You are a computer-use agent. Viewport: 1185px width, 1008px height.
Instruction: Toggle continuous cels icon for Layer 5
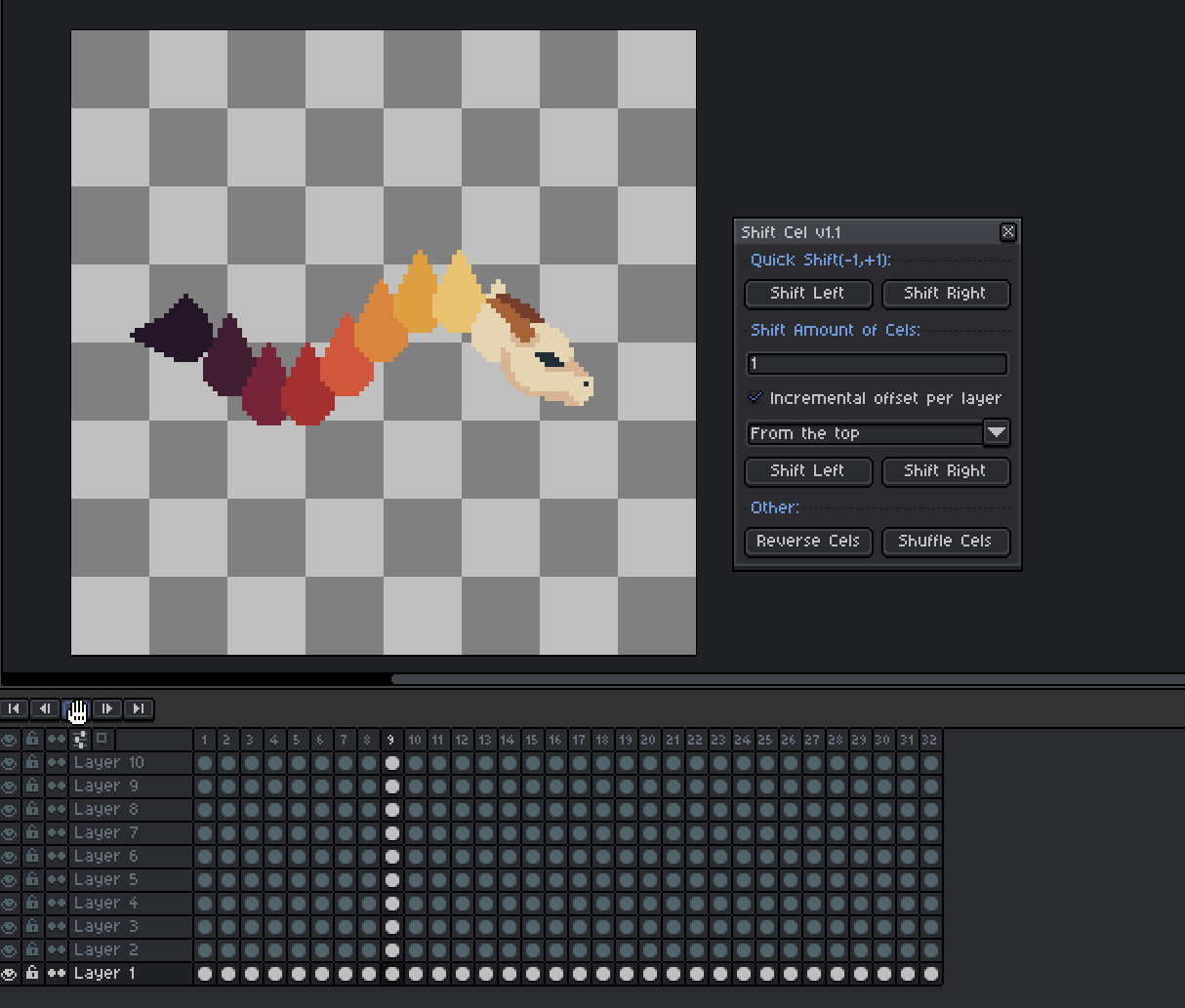[x=57, y=880]
